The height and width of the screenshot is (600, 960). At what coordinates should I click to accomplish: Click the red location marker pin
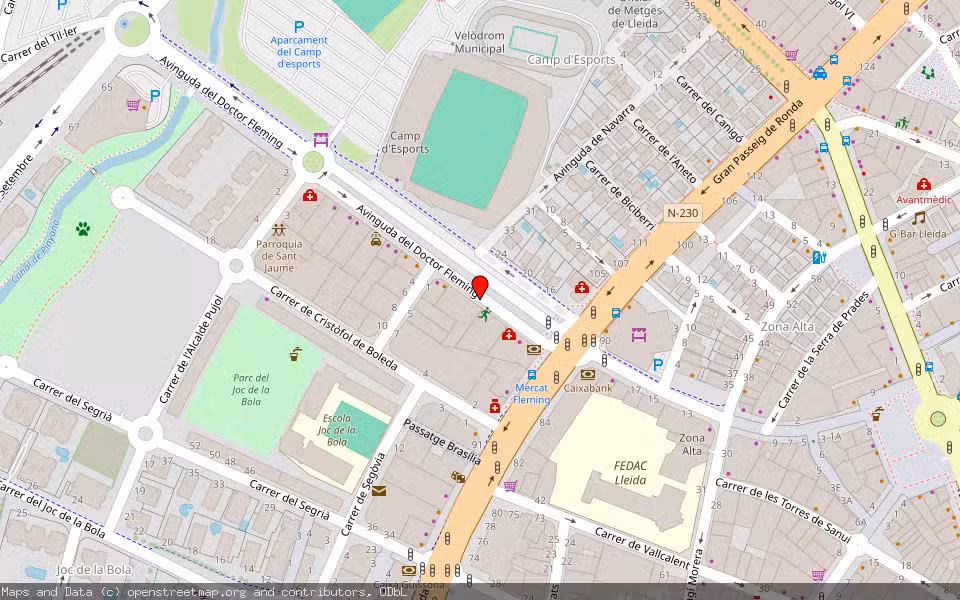481,288
